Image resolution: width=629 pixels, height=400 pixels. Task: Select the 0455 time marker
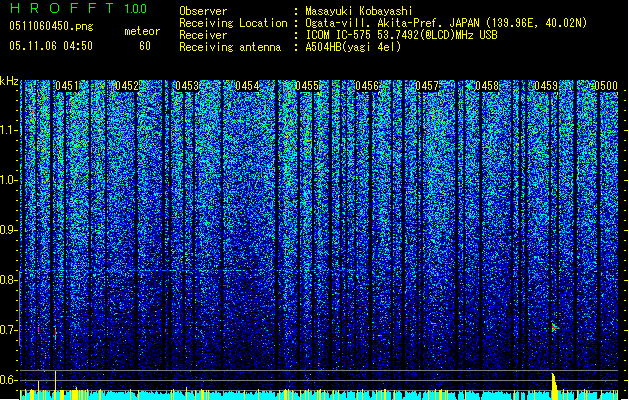(307, 86)
